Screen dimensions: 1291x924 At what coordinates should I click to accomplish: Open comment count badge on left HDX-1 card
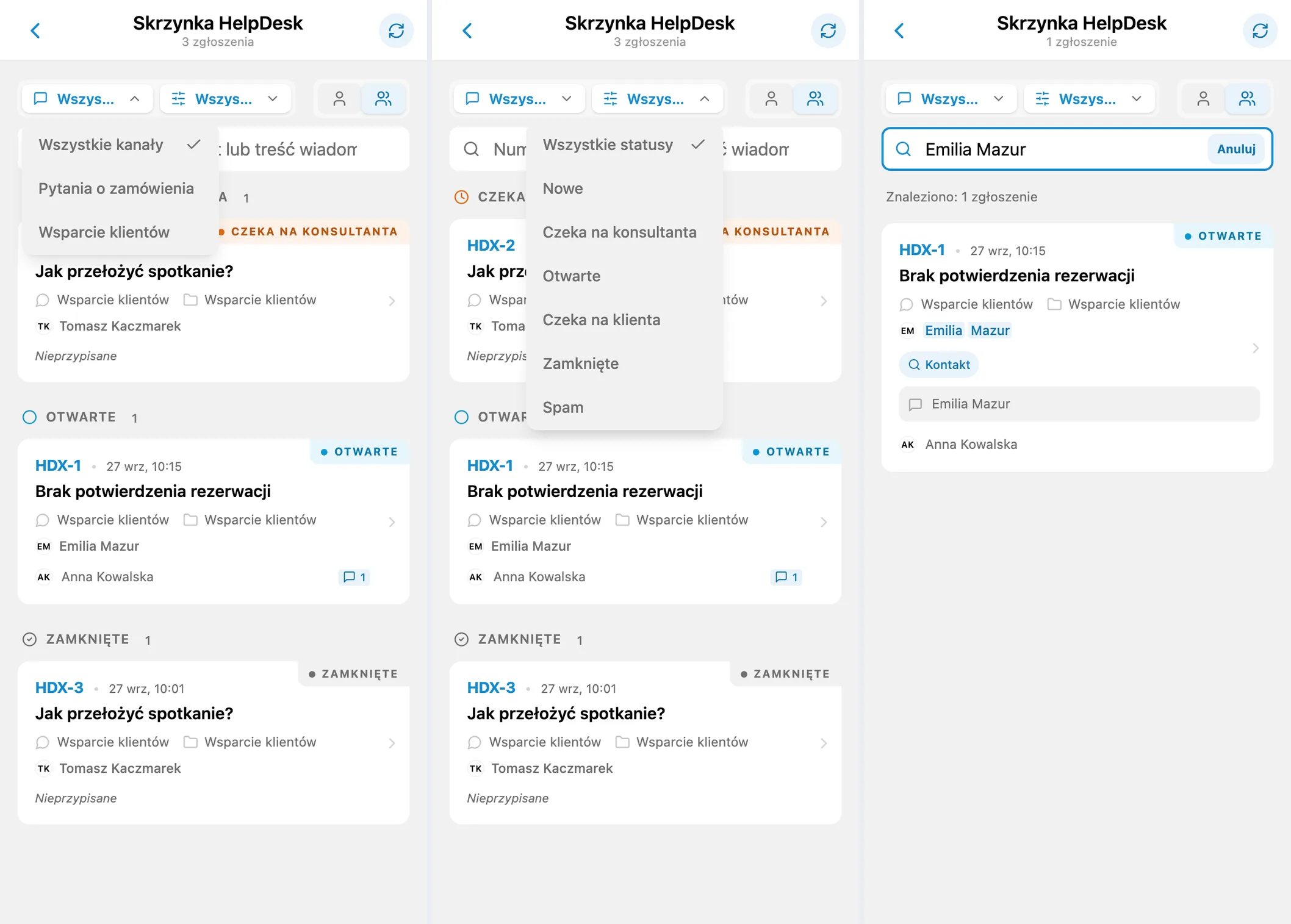pos(354,577)
